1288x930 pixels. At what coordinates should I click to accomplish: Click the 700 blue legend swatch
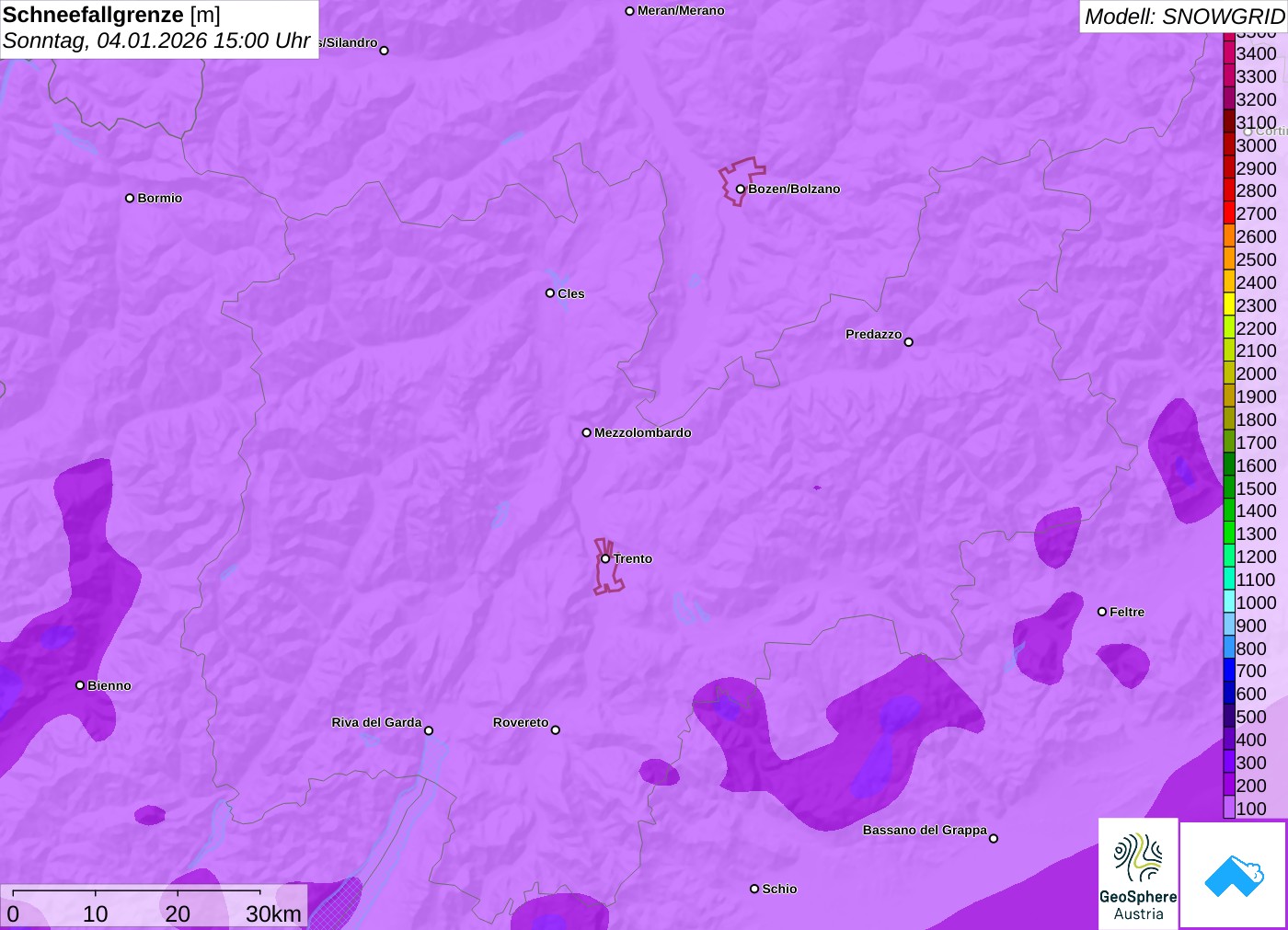click(x=1229, y=672)
